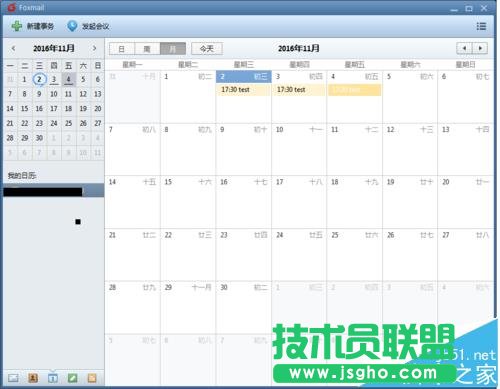
Task: Minimize the Foxmail window
Action: [x=454, y=9]
